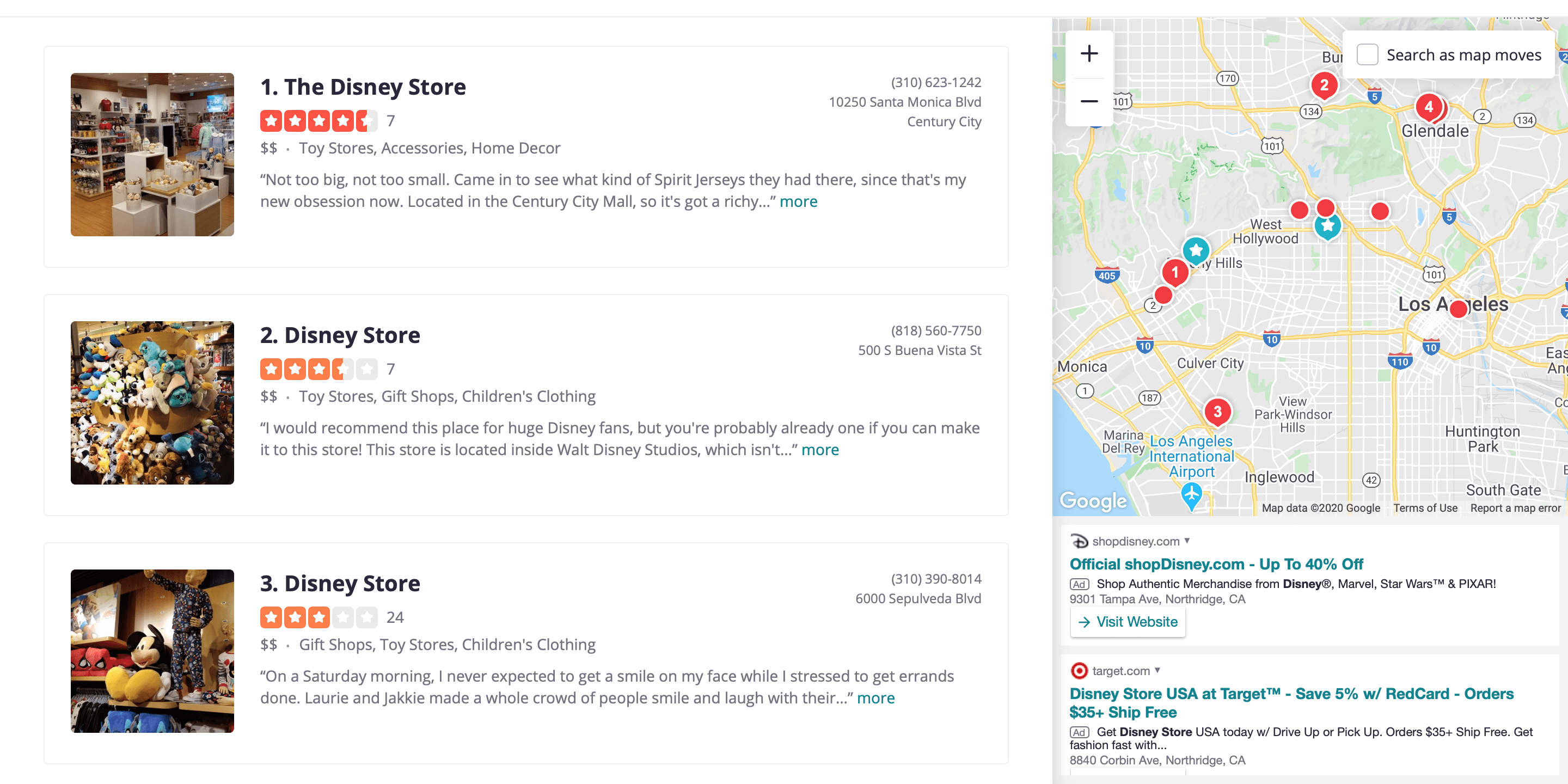Screen dimensions: 1568x784
Task: Click the plush toys photo for Disney Store
Action: click(151, 403)
